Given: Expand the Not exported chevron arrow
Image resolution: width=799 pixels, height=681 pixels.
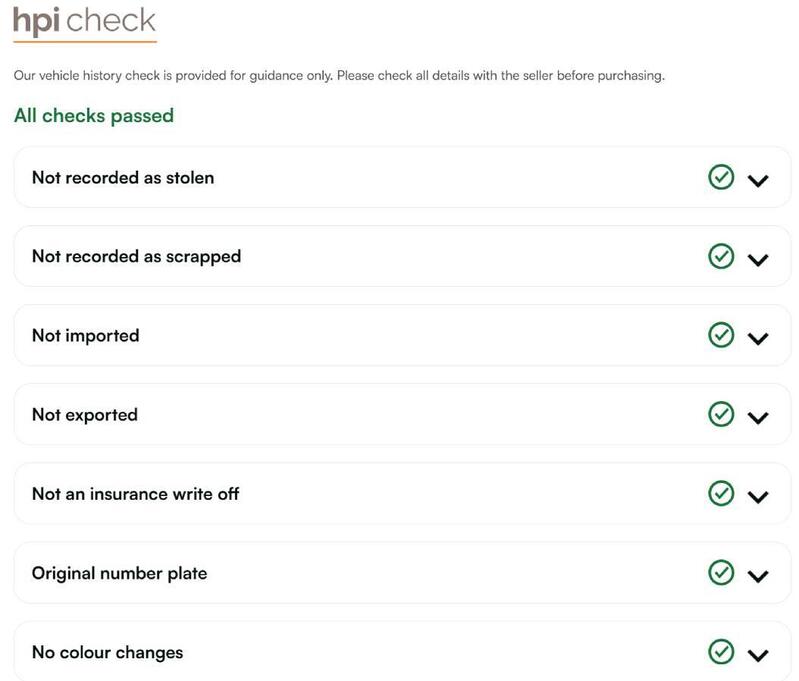Looking at the screenshot, I should (758, 418).
